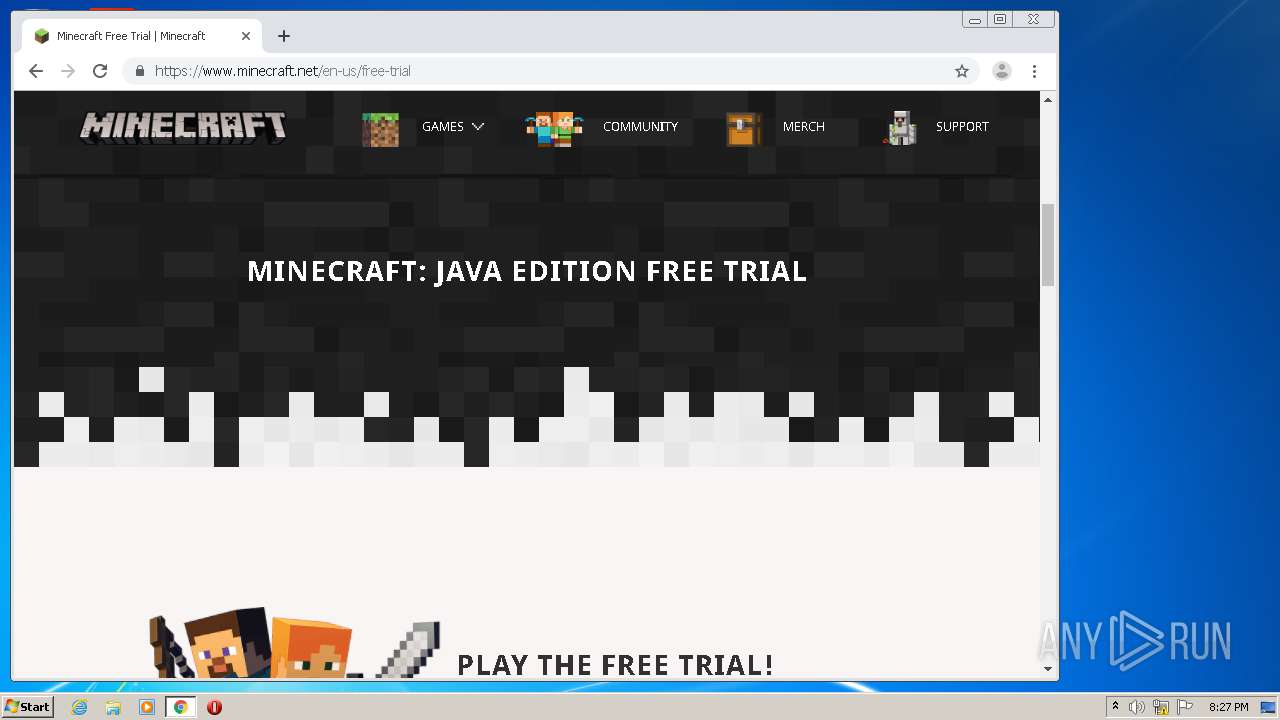1280x720 pixels.
Task: Click the 'Play the Free Trial!' heading
Action: coord(615,665)
